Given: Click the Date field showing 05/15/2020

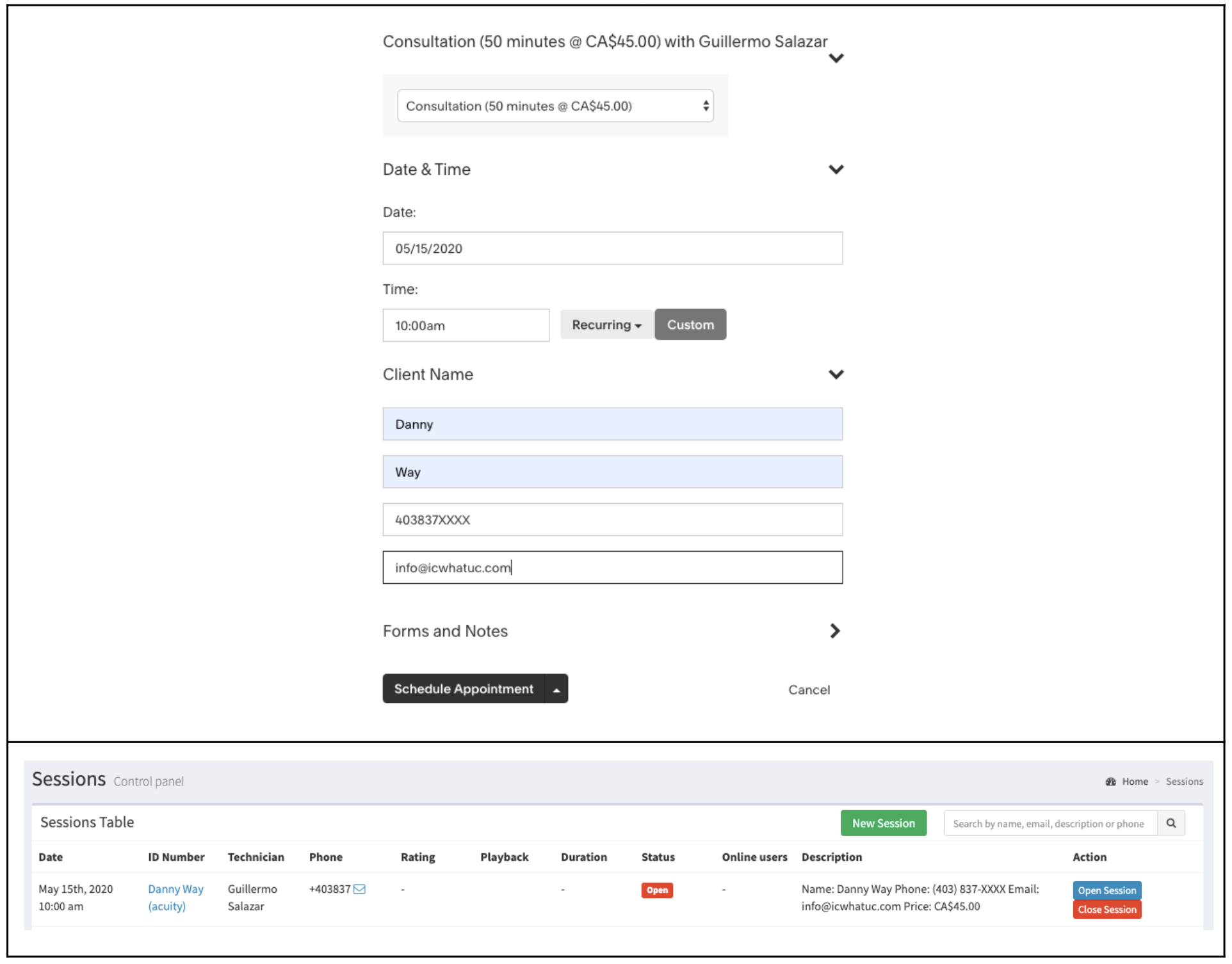Looking at the screenshot, I should coord(612,248).
